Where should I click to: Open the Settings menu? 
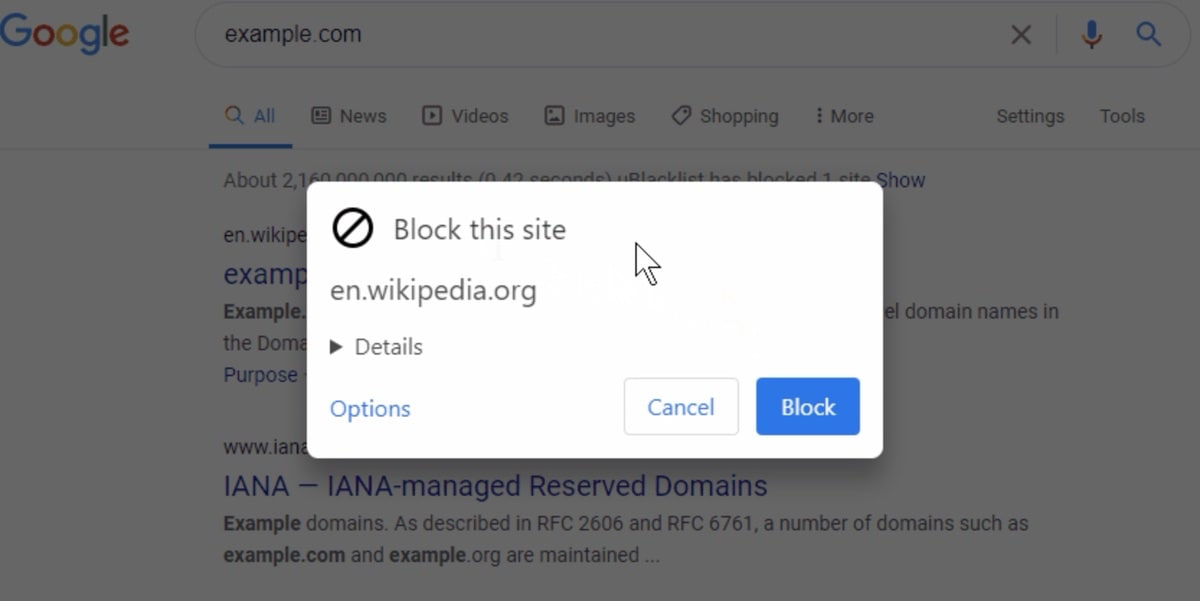tap(1030, 116)
